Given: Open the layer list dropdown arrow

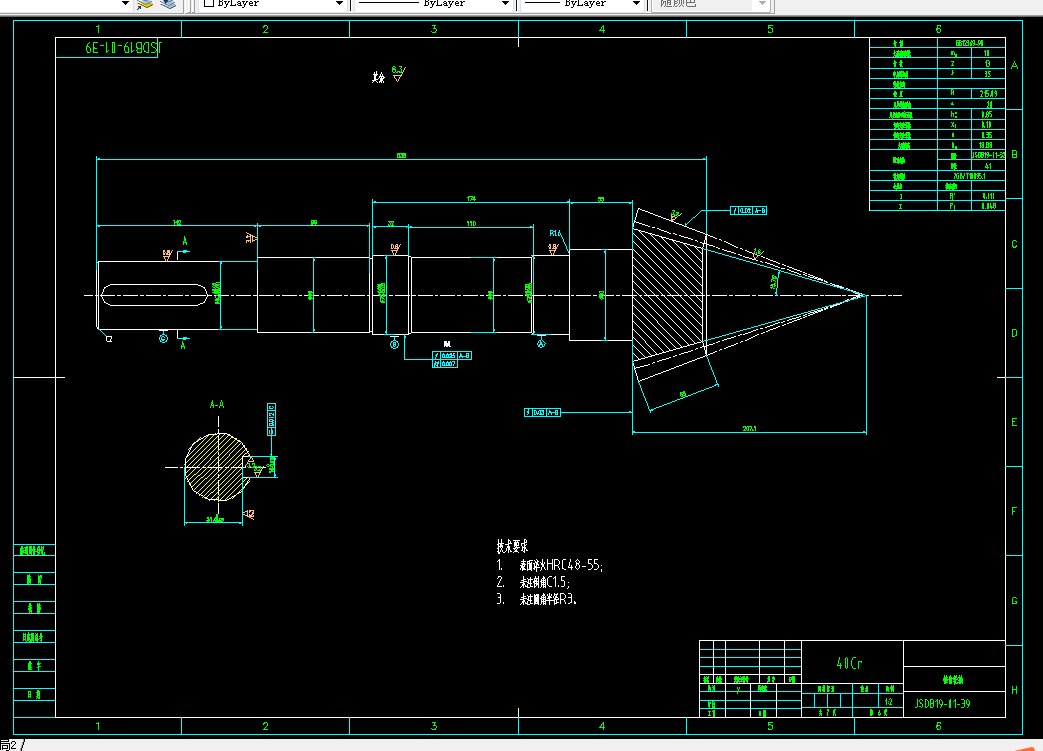Looking at the screenshot, I should pyautogui.click(x=125, y=3).
